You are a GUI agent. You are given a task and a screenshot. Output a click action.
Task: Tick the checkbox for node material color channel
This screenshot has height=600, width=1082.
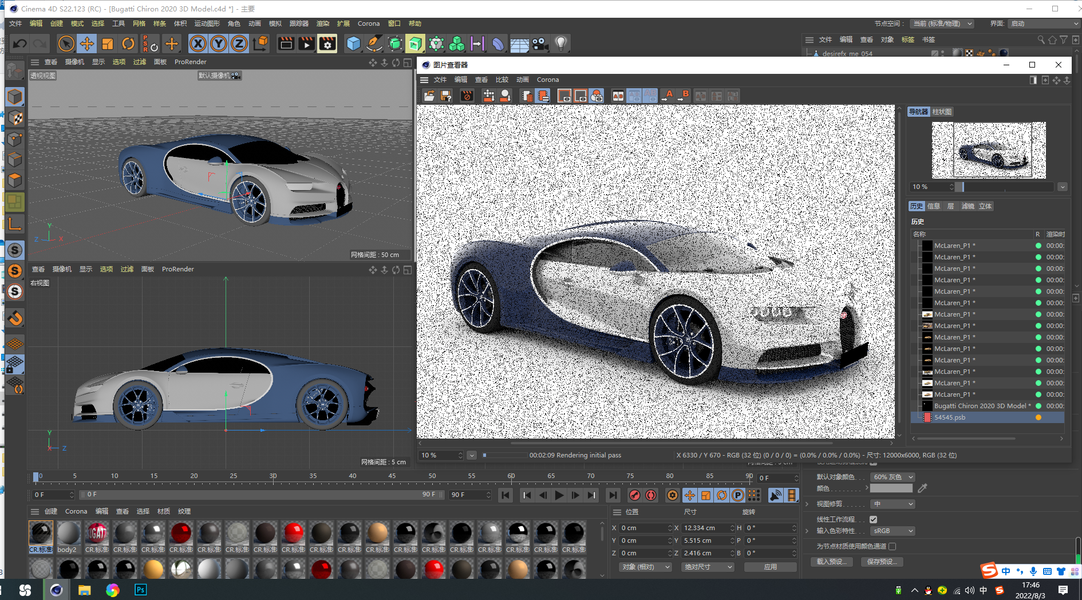892,546
